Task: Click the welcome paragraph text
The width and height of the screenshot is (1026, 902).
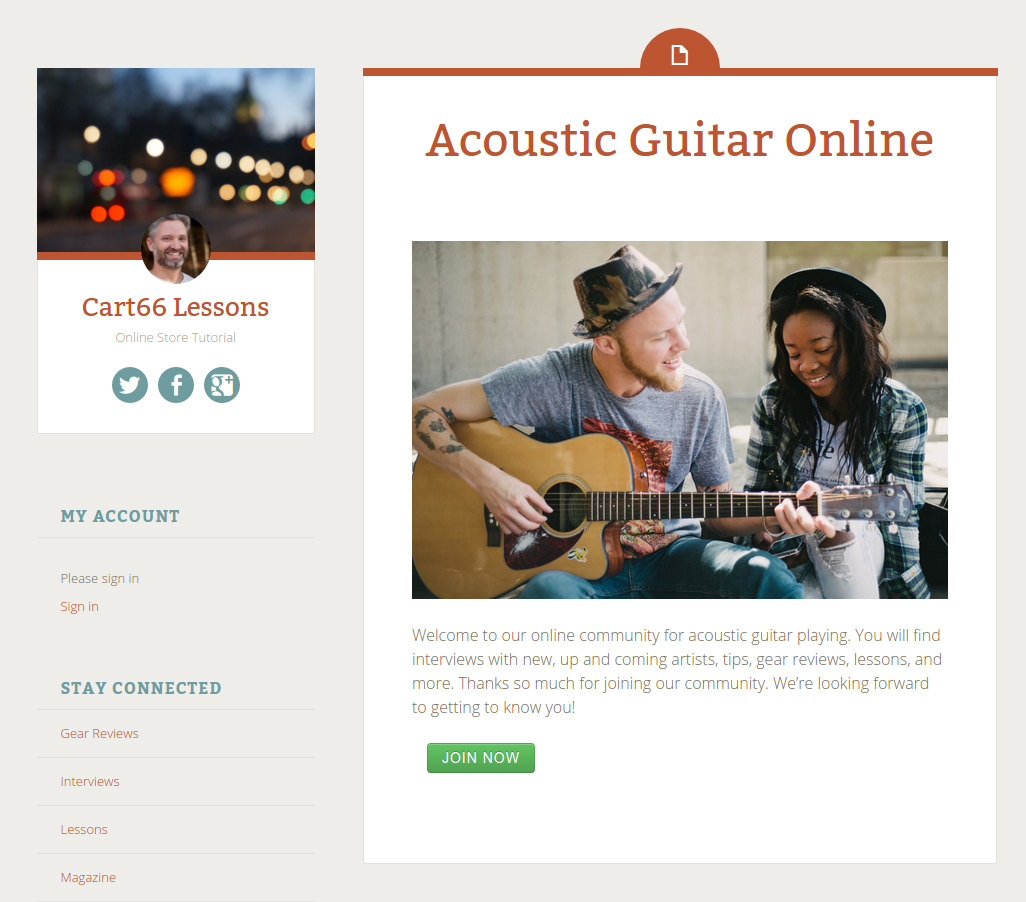Action: (x=677, y=672)
